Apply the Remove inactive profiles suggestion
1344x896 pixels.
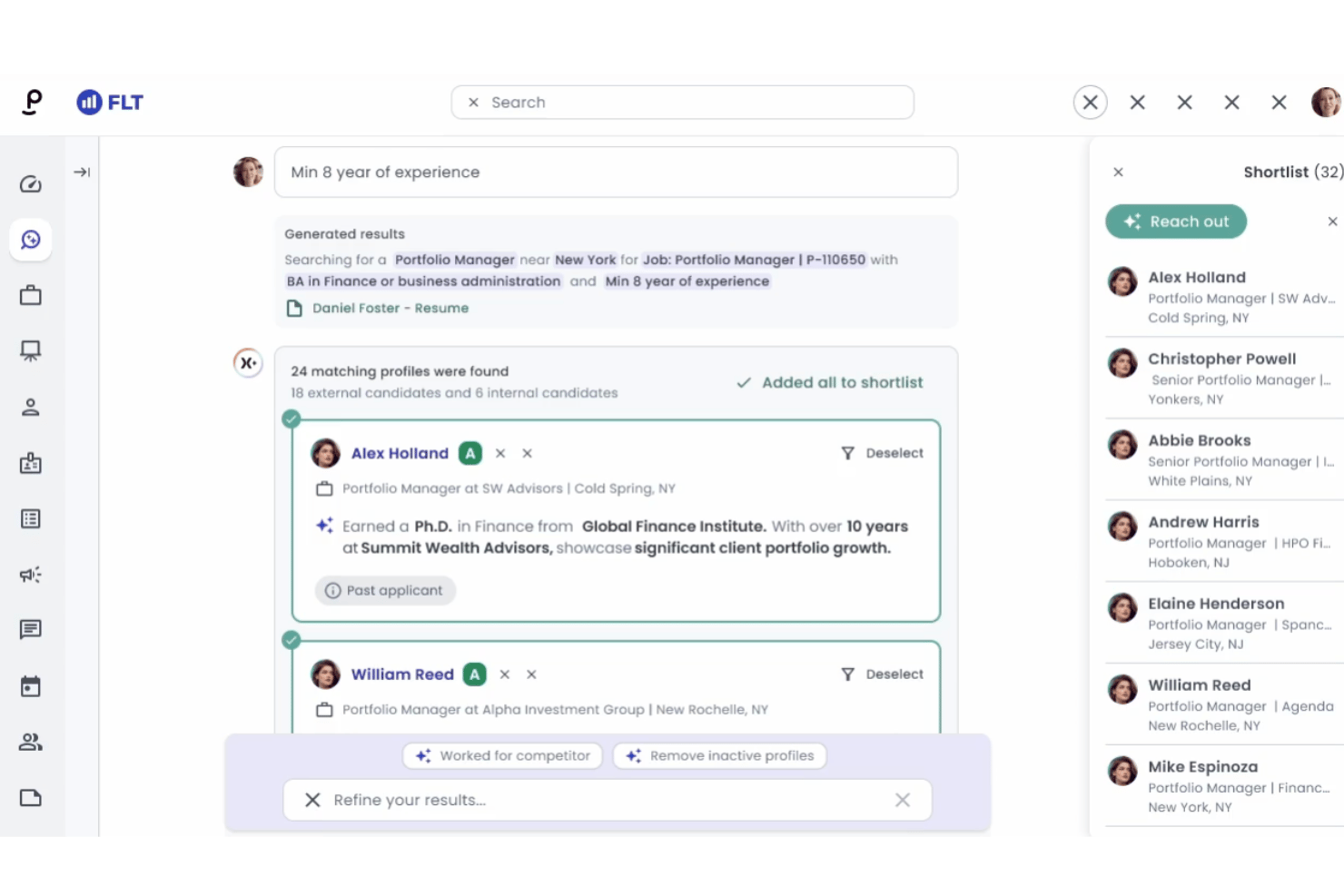coord(719,755)
